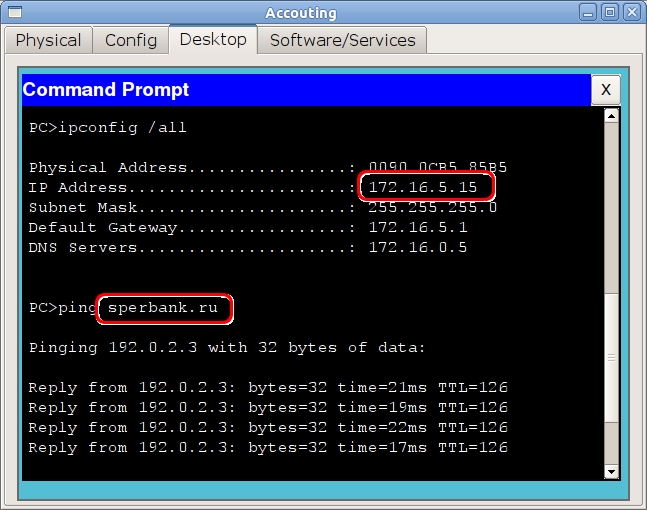Screen dimensions: 647x510
Task: Open the window menu icon in title bar
Action: pyautogui.click(x=12, y=12)
